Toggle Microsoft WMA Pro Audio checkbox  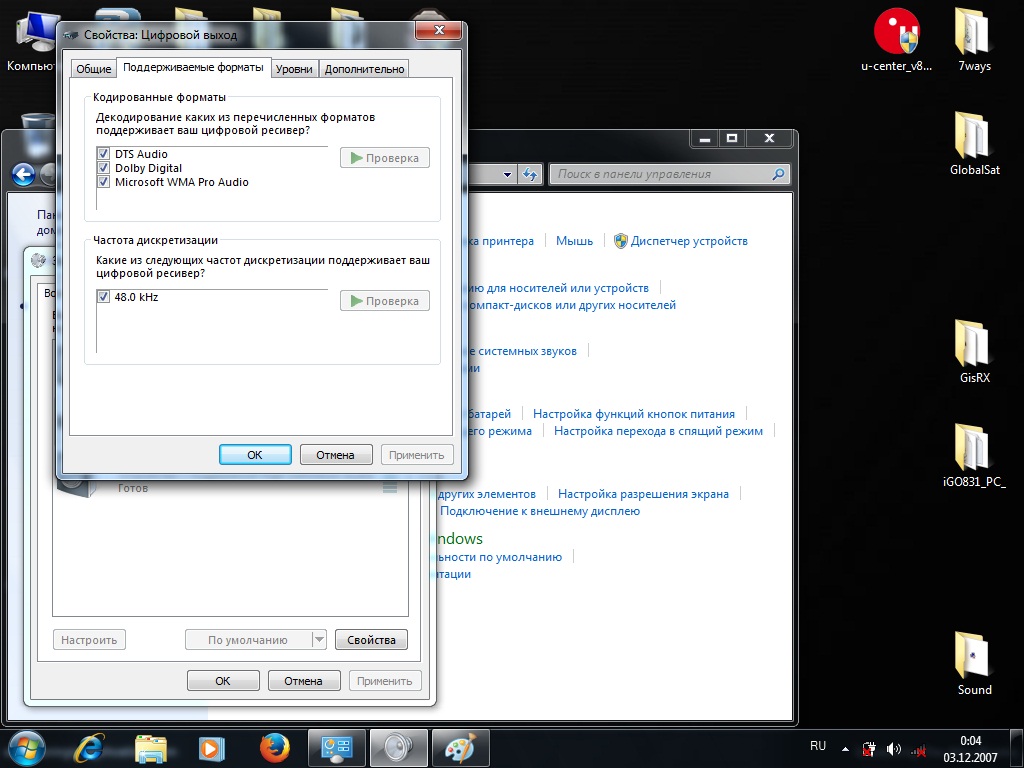[x=103, y=182]
